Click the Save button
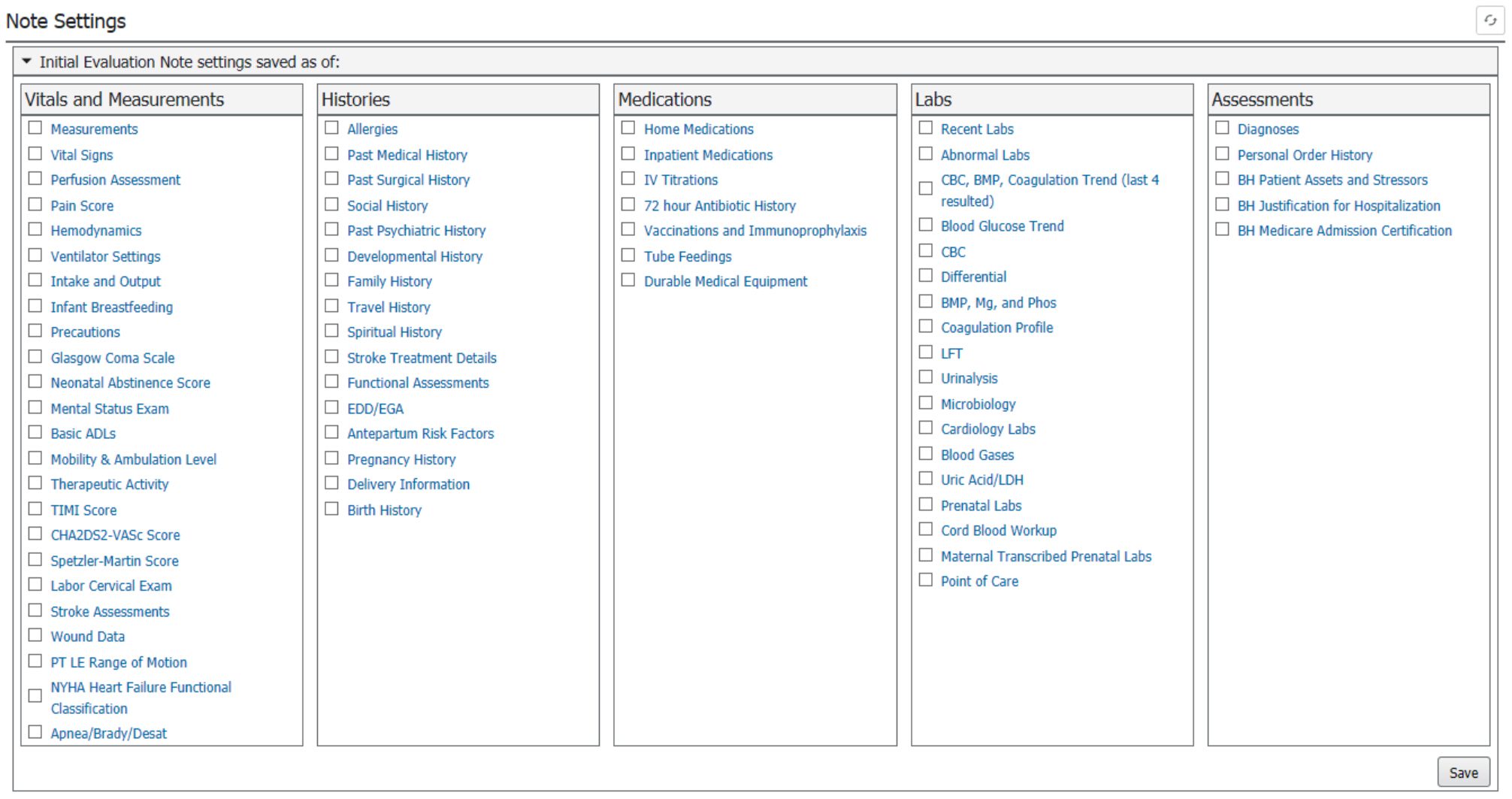This screenshot has height=799, width=1512. 1462,773
